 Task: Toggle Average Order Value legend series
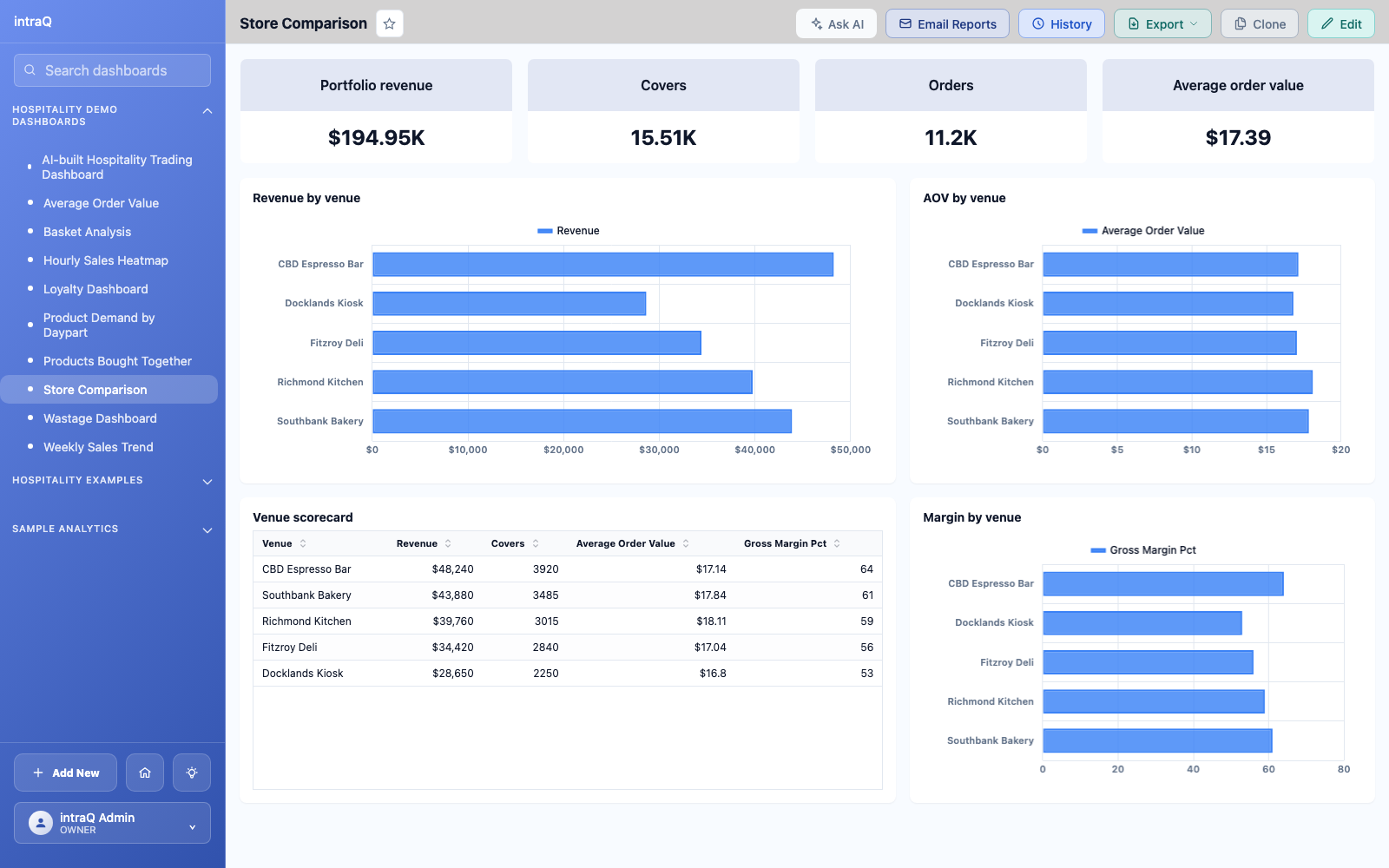click(x=1143, y=231)
